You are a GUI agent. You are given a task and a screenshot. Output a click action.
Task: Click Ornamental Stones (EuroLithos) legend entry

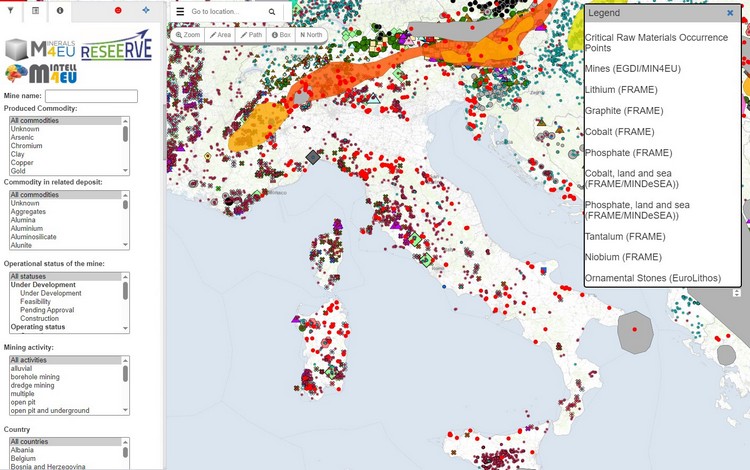652,278
